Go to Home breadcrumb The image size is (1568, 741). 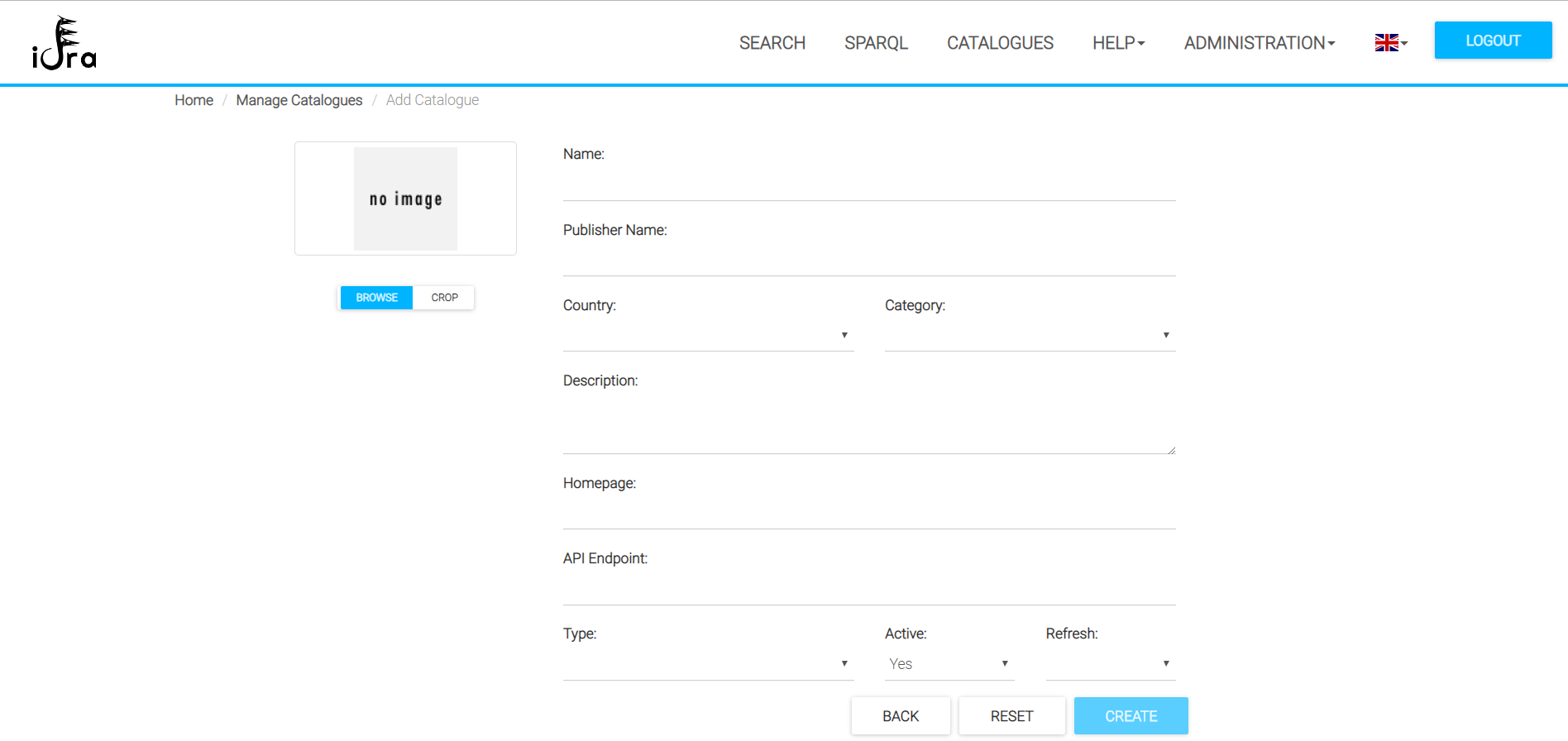pos(194,100)
